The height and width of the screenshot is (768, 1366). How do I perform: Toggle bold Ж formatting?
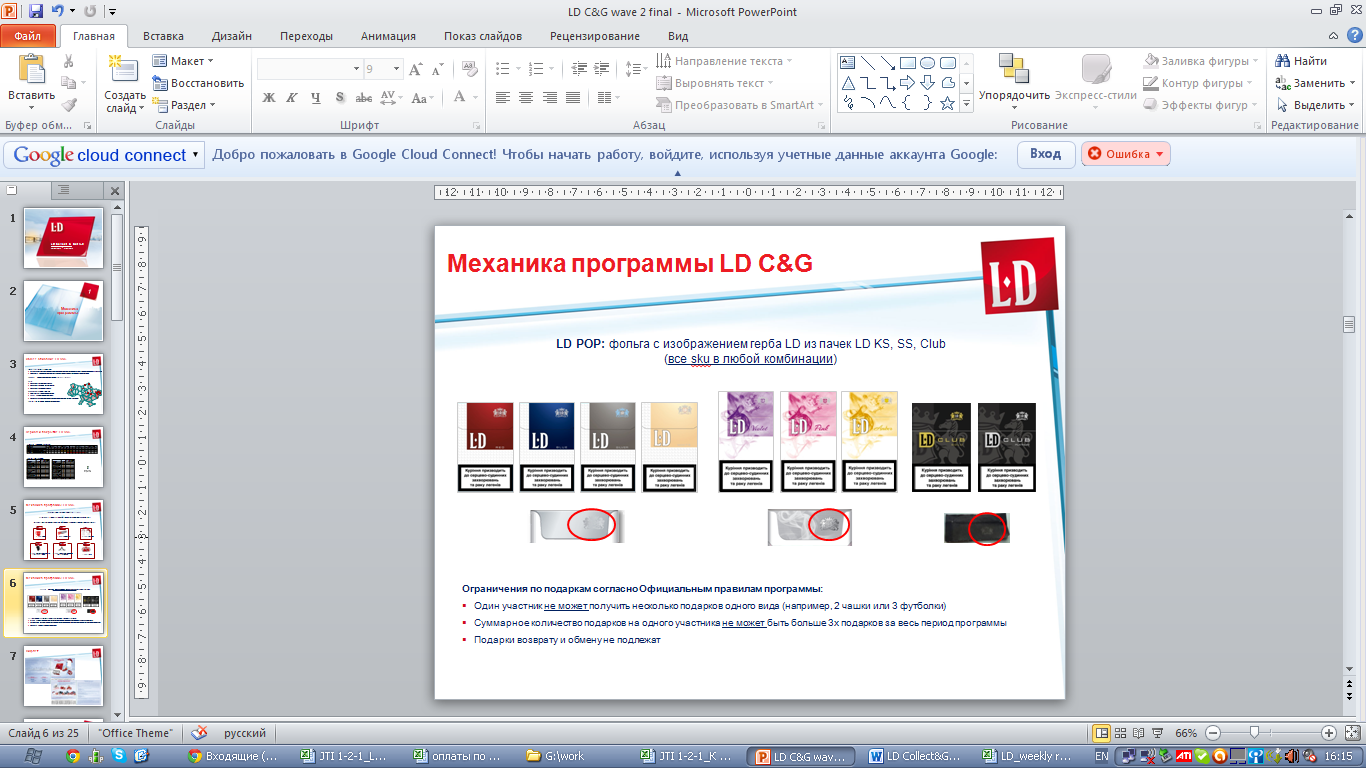click(x=268, y=98)
